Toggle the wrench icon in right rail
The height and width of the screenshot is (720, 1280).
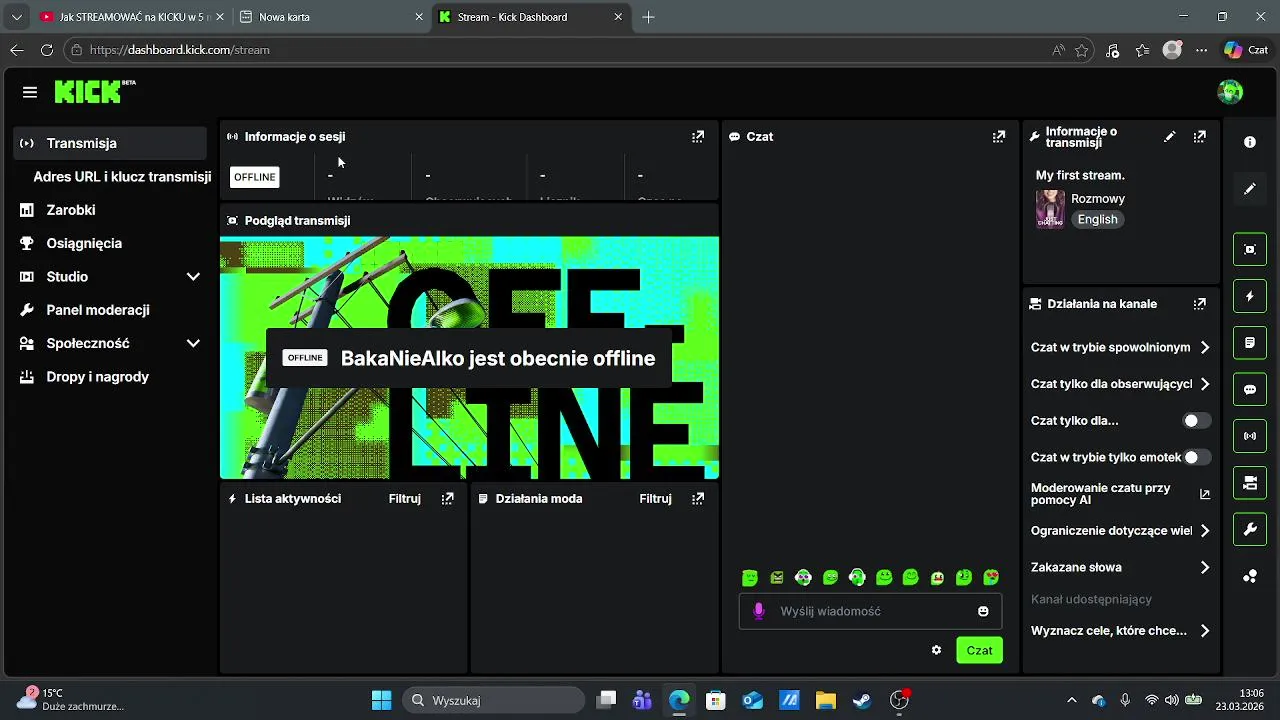[1250, 529]
